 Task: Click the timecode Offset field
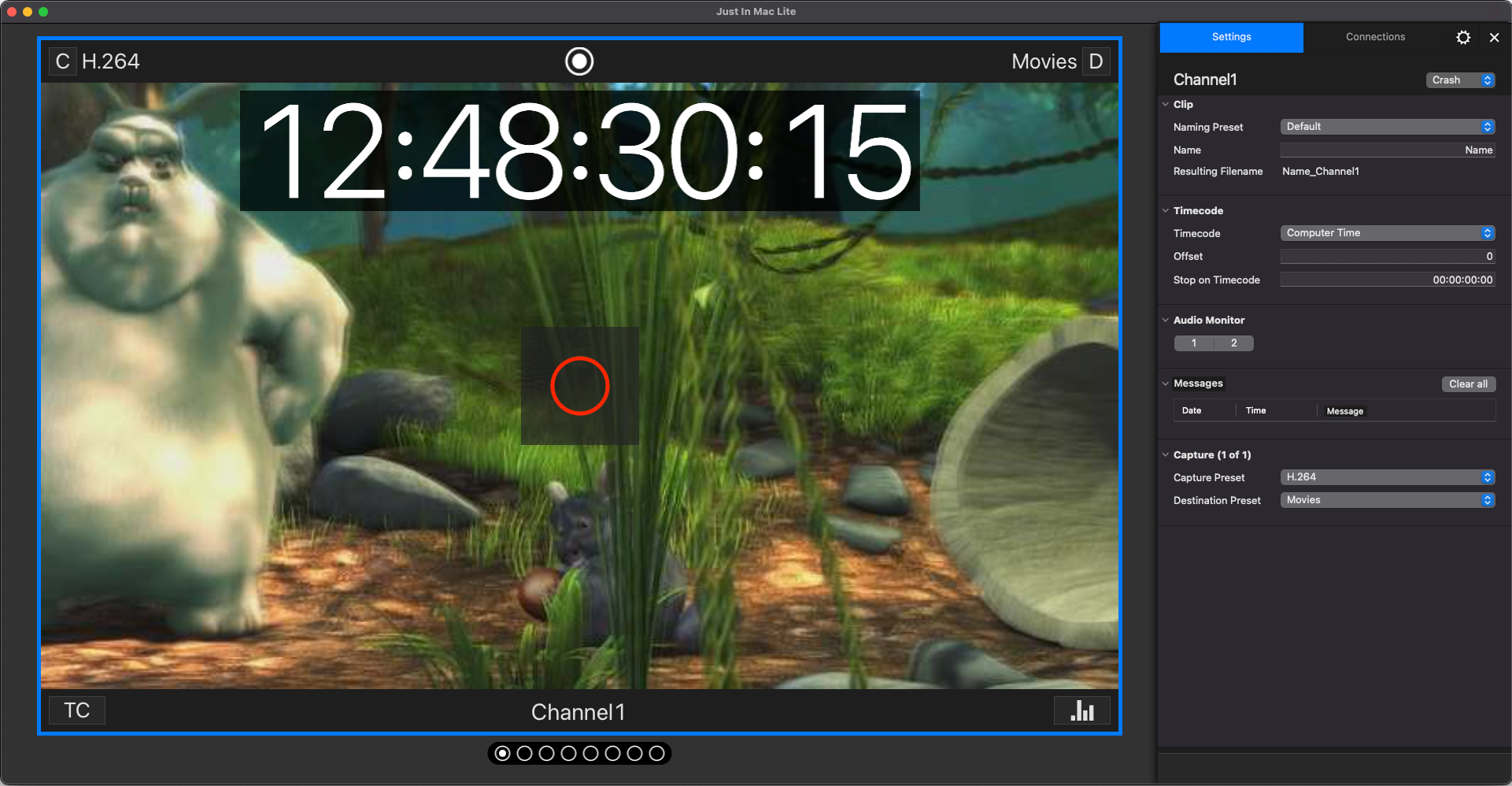click(x=1388, y=256)
